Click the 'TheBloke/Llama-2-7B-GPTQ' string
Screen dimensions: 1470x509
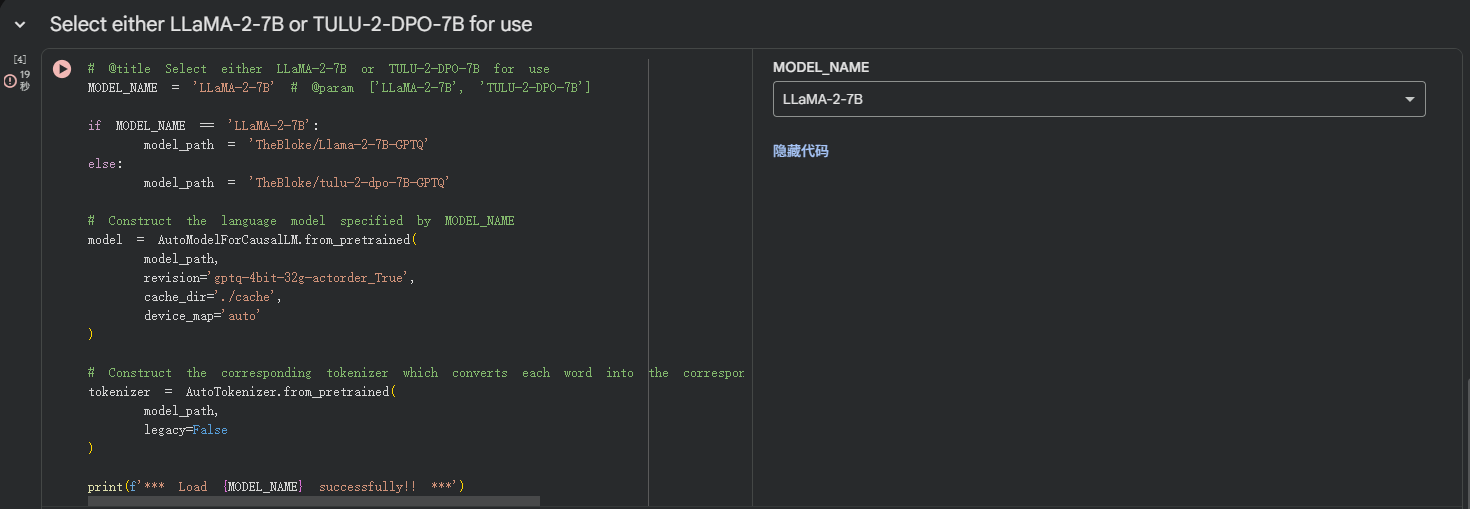tap(339, 145)
